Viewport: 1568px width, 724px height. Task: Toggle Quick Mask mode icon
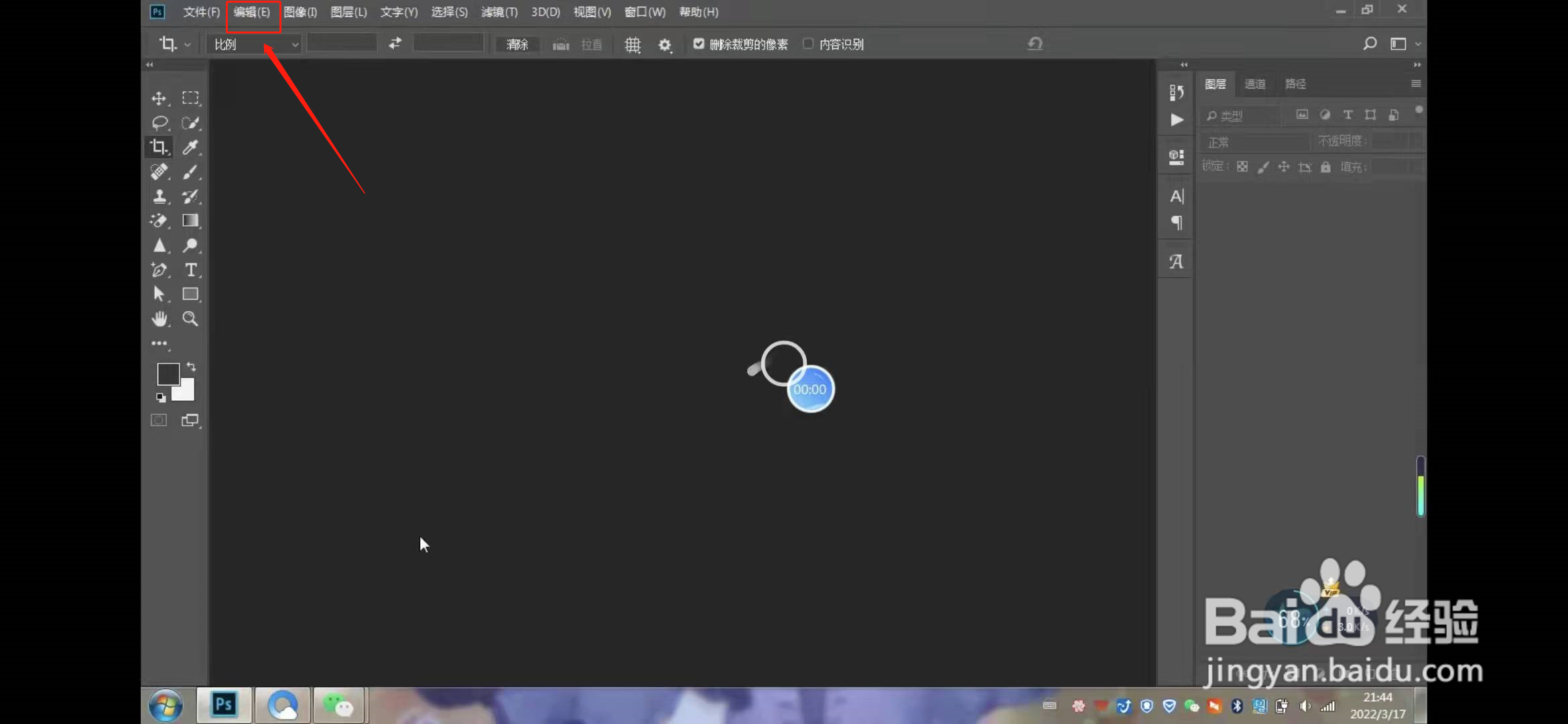click(159, 420)
